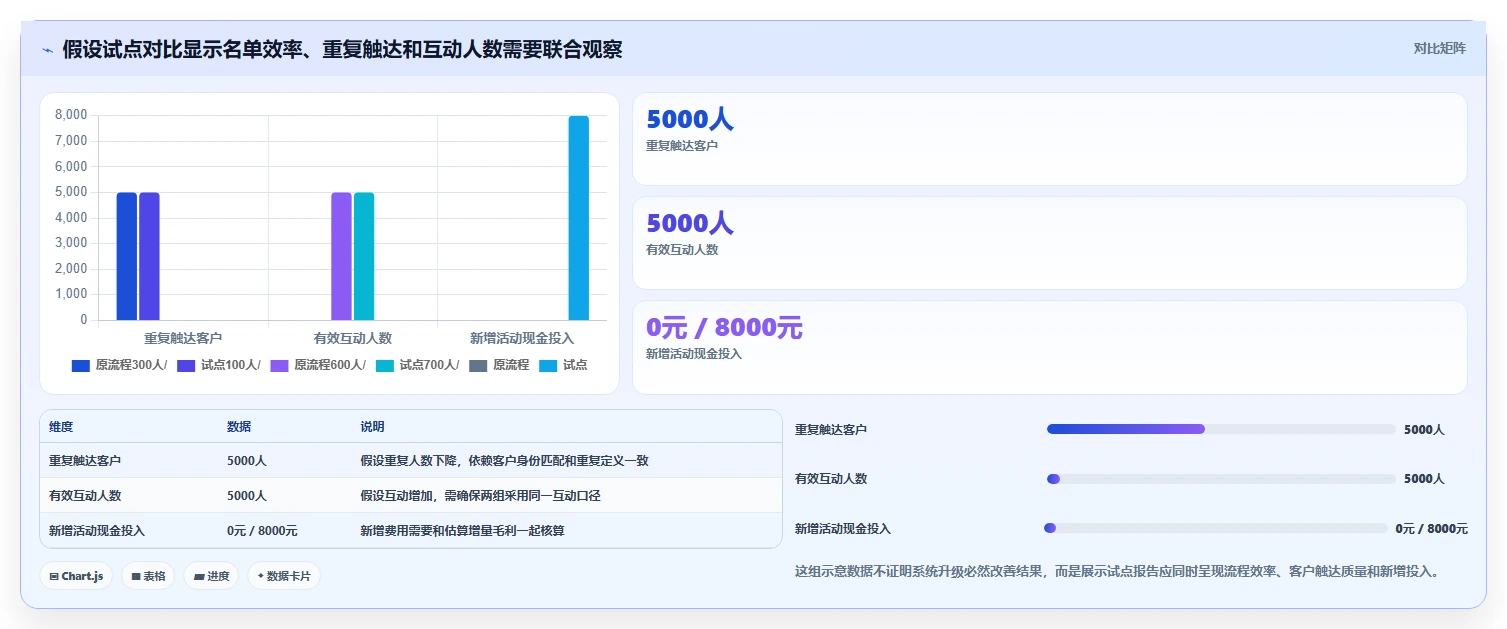Click the teal bar of 有效互动人数
Screen dimensions: 1507x629
[x=364, y=256]
